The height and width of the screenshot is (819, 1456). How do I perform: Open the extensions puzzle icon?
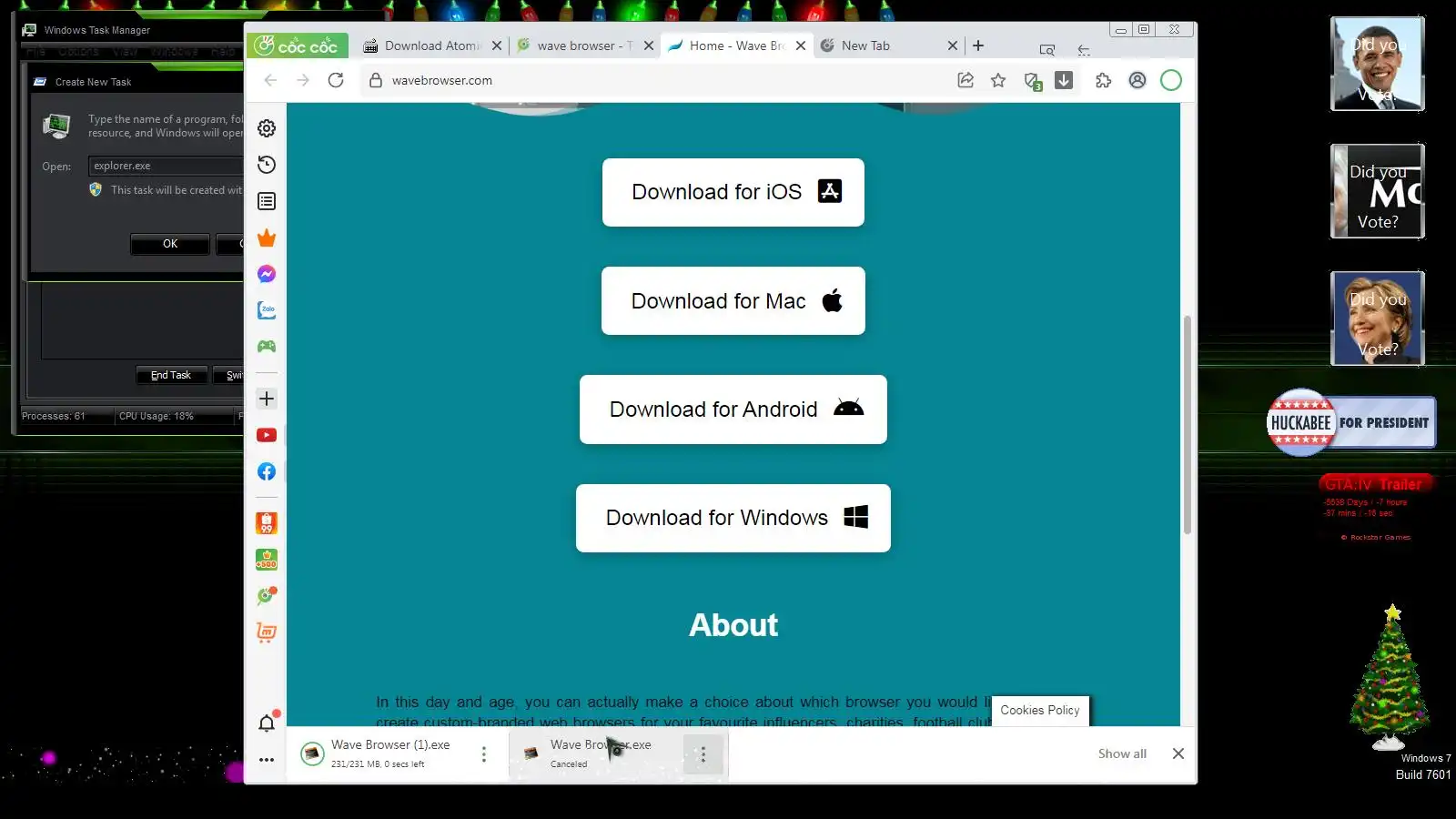pyautogui.click(x=1104, y=80)
